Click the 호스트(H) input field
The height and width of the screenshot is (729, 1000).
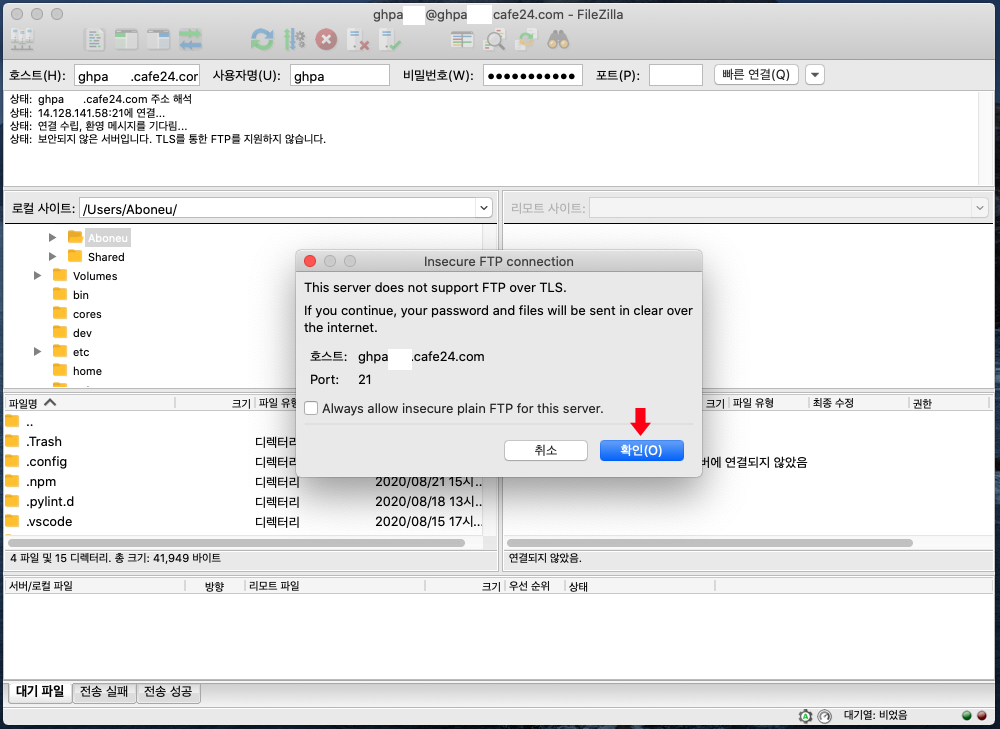tap(136, 75)
